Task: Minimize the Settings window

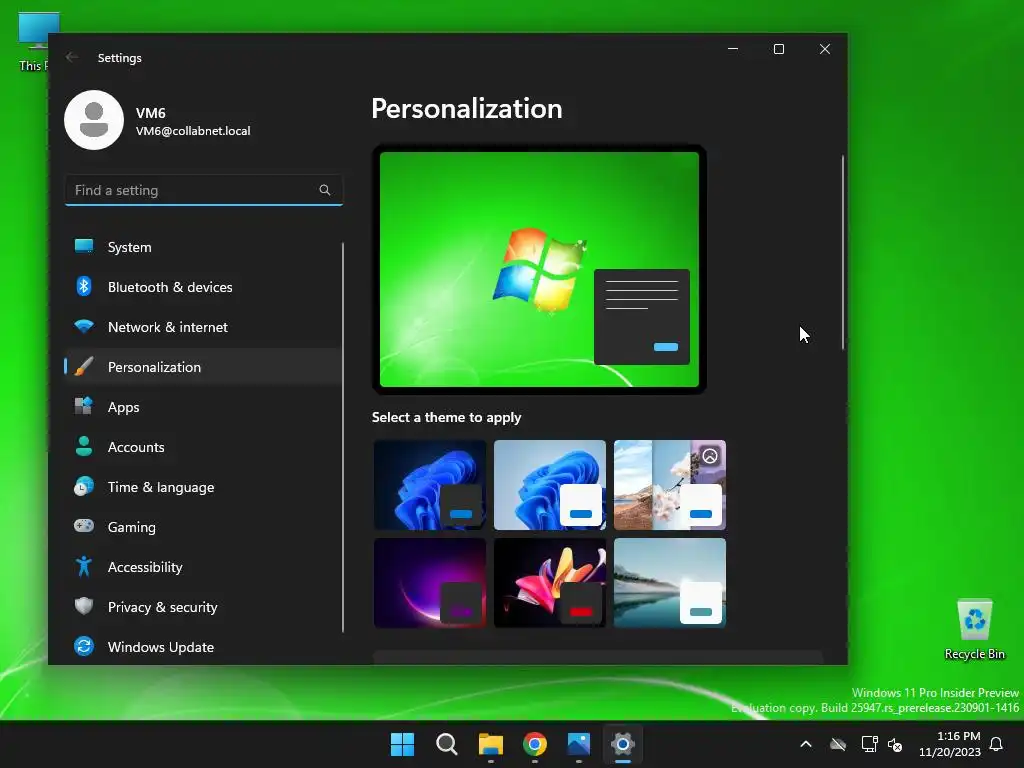Action: [x=733, y=49]
